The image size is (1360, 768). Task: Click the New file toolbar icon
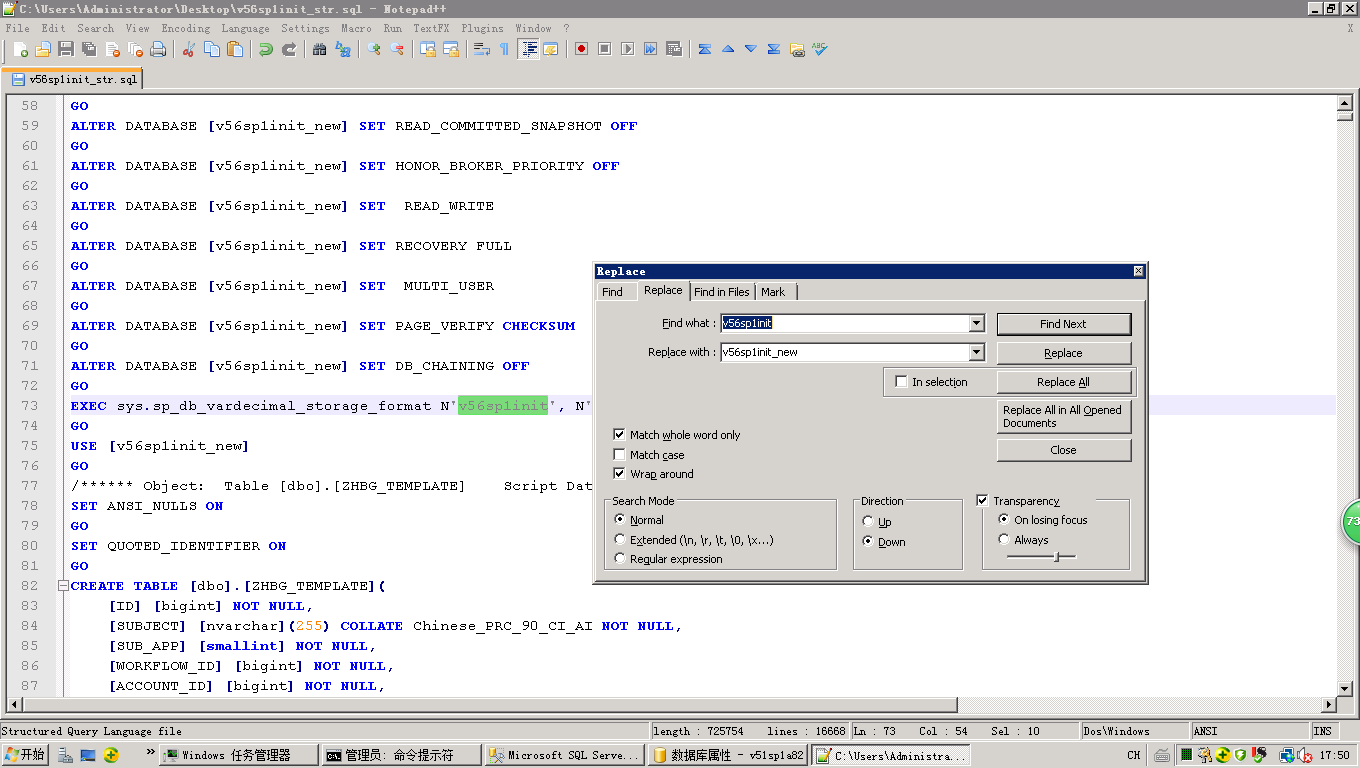[x=21, y=49]
